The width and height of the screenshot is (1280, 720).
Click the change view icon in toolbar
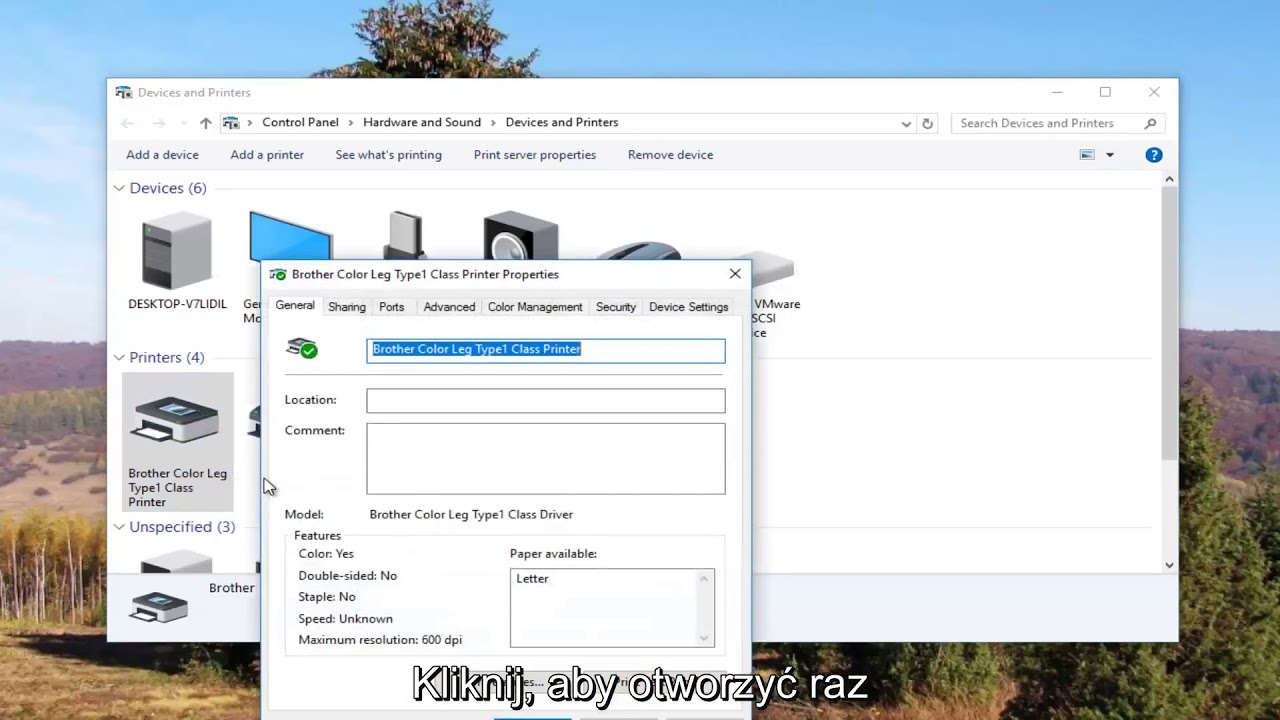1087,155
